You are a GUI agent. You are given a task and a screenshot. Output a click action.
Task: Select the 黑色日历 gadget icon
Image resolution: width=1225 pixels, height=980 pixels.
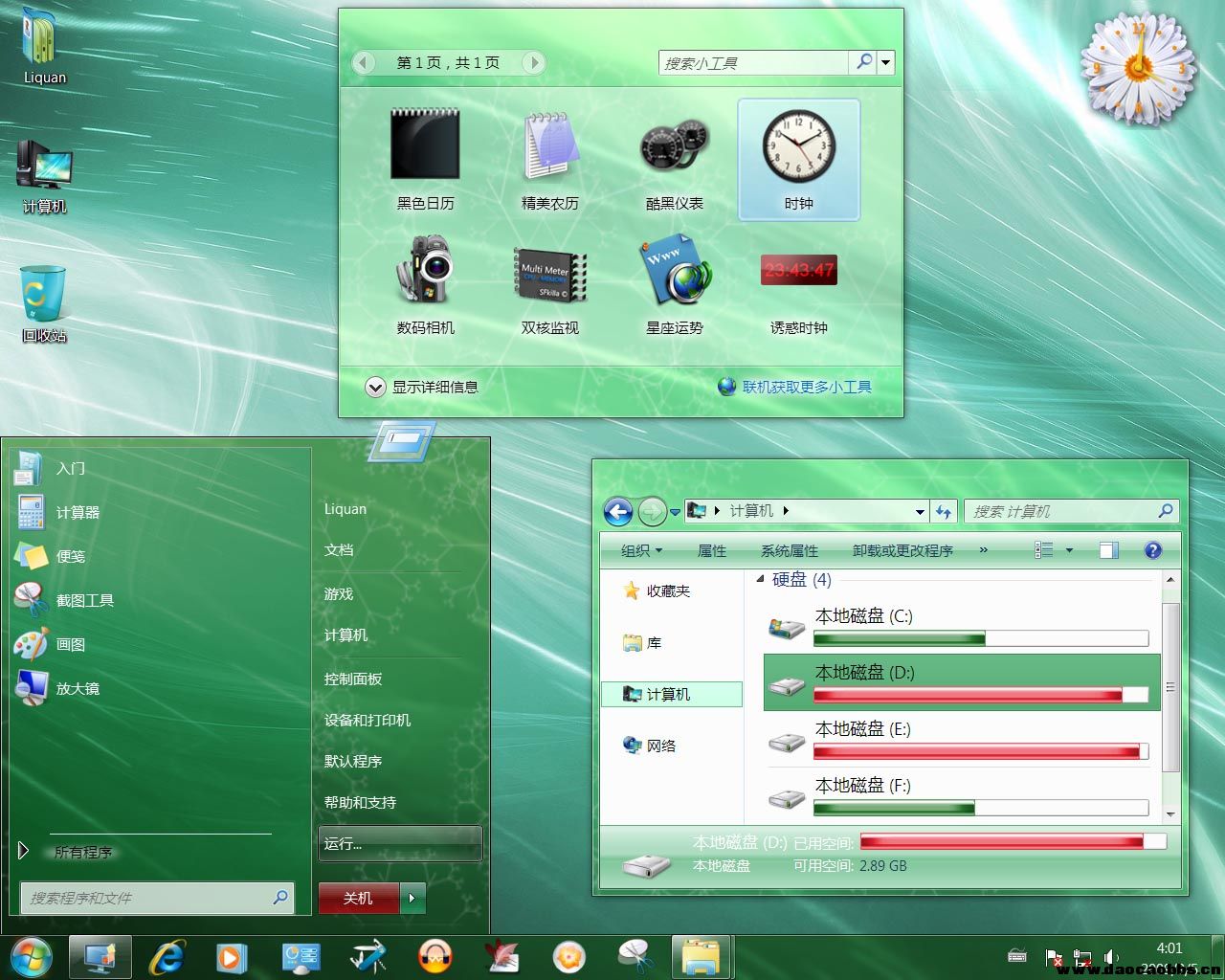425,145
